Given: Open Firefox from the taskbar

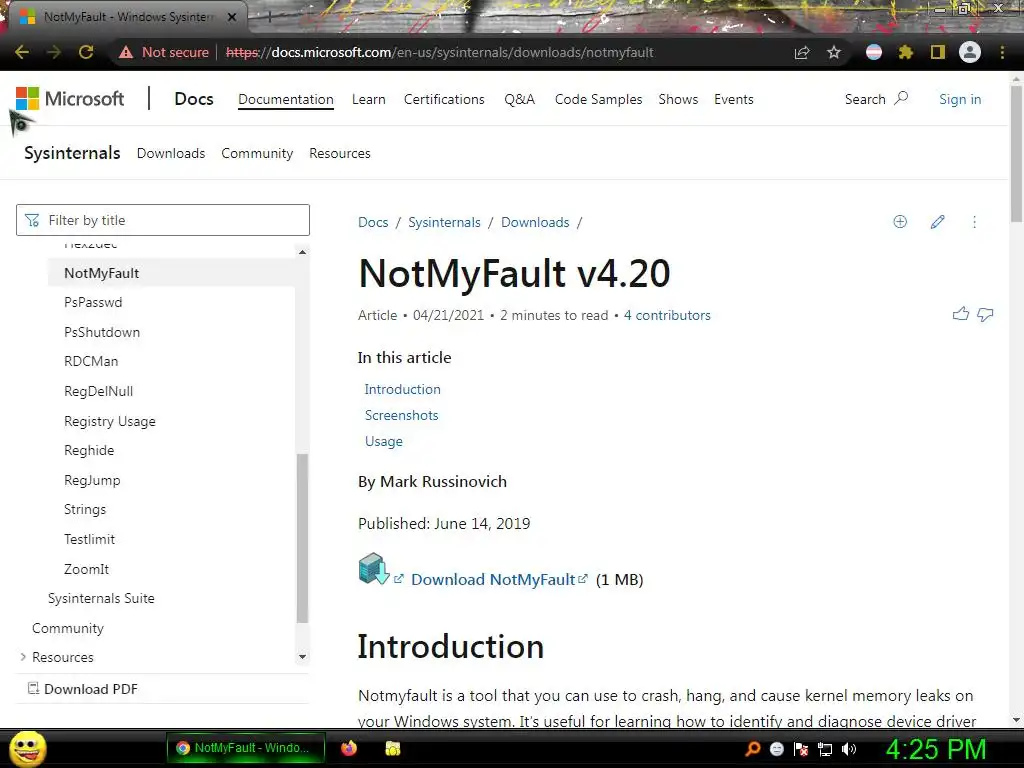Looking at the screenshot, I should [x=349, y=748].
